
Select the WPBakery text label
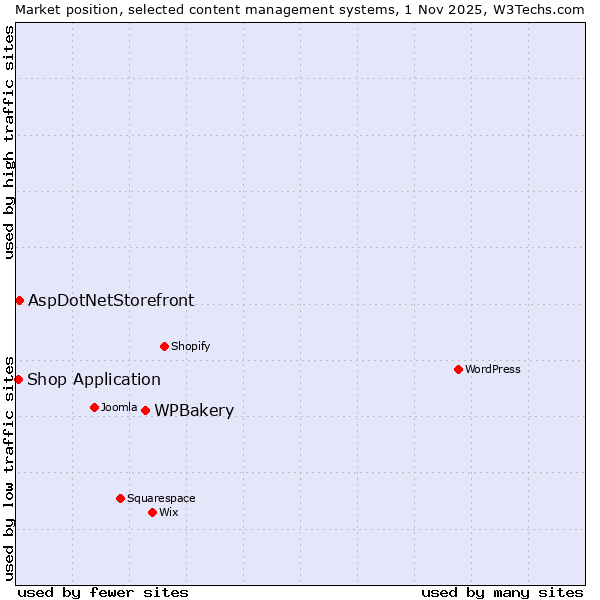(x=194, y=411)
